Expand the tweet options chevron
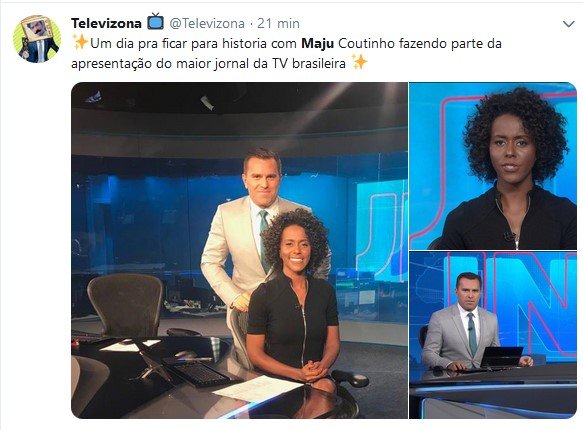 [568, 25]
